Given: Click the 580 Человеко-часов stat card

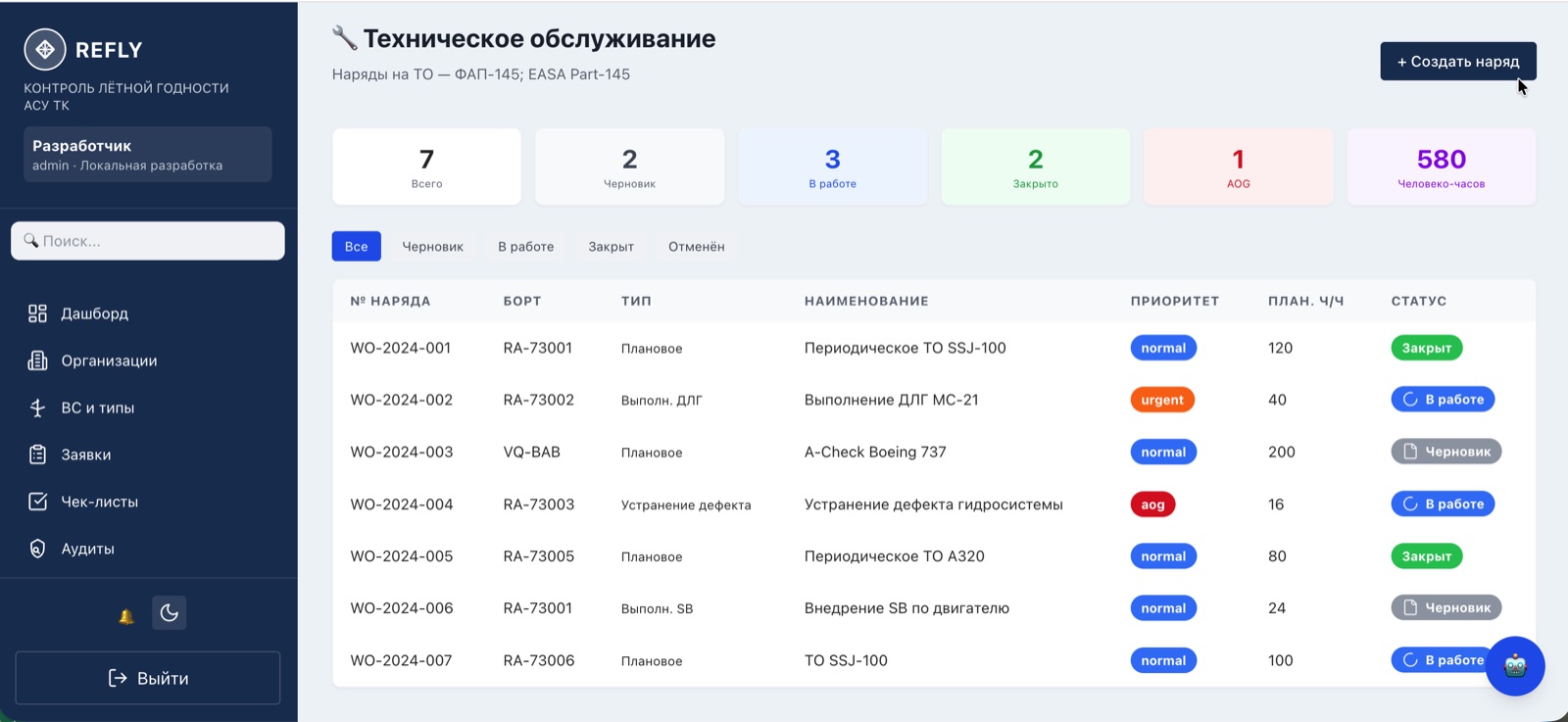Looking at the screenshot, I should pos(1442,167).
